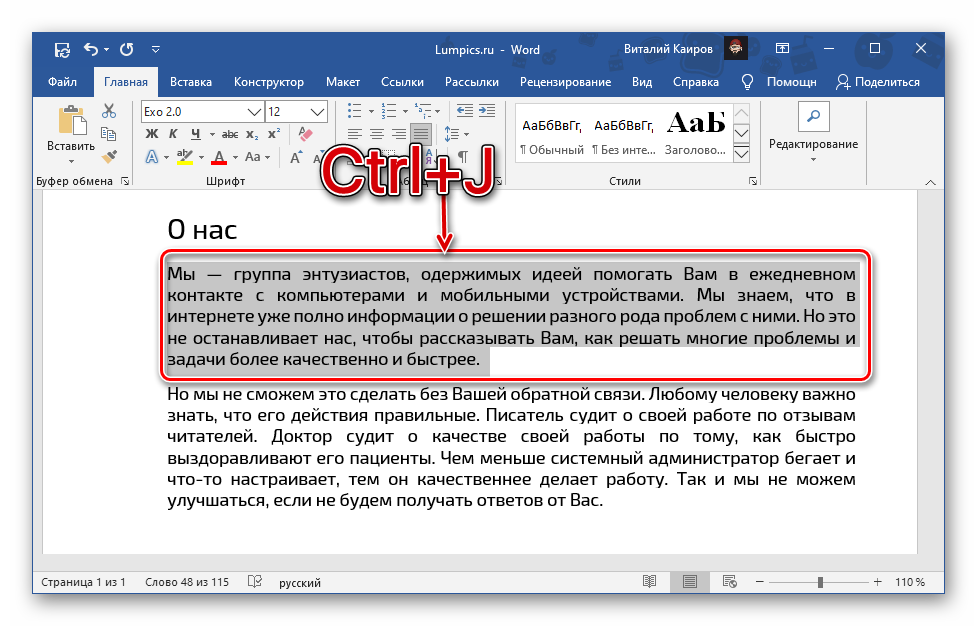Image resolution: width=977 pixels, height=626 pixels.
Task: Toggle italic formatting with К button
Action: click(174, 134)
